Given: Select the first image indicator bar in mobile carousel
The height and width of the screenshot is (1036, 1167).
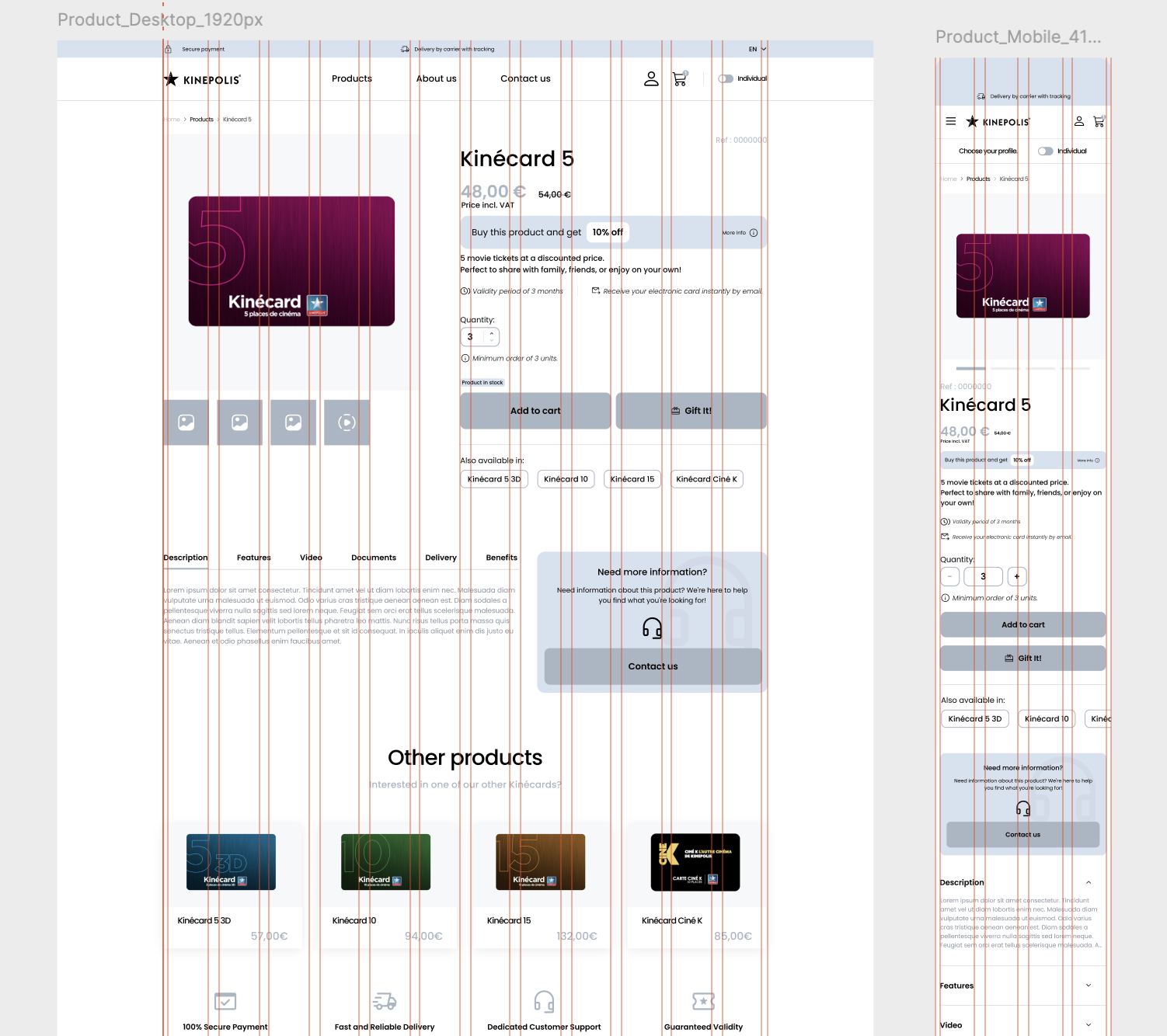Looking at the screenshot, I should [970, 368].
